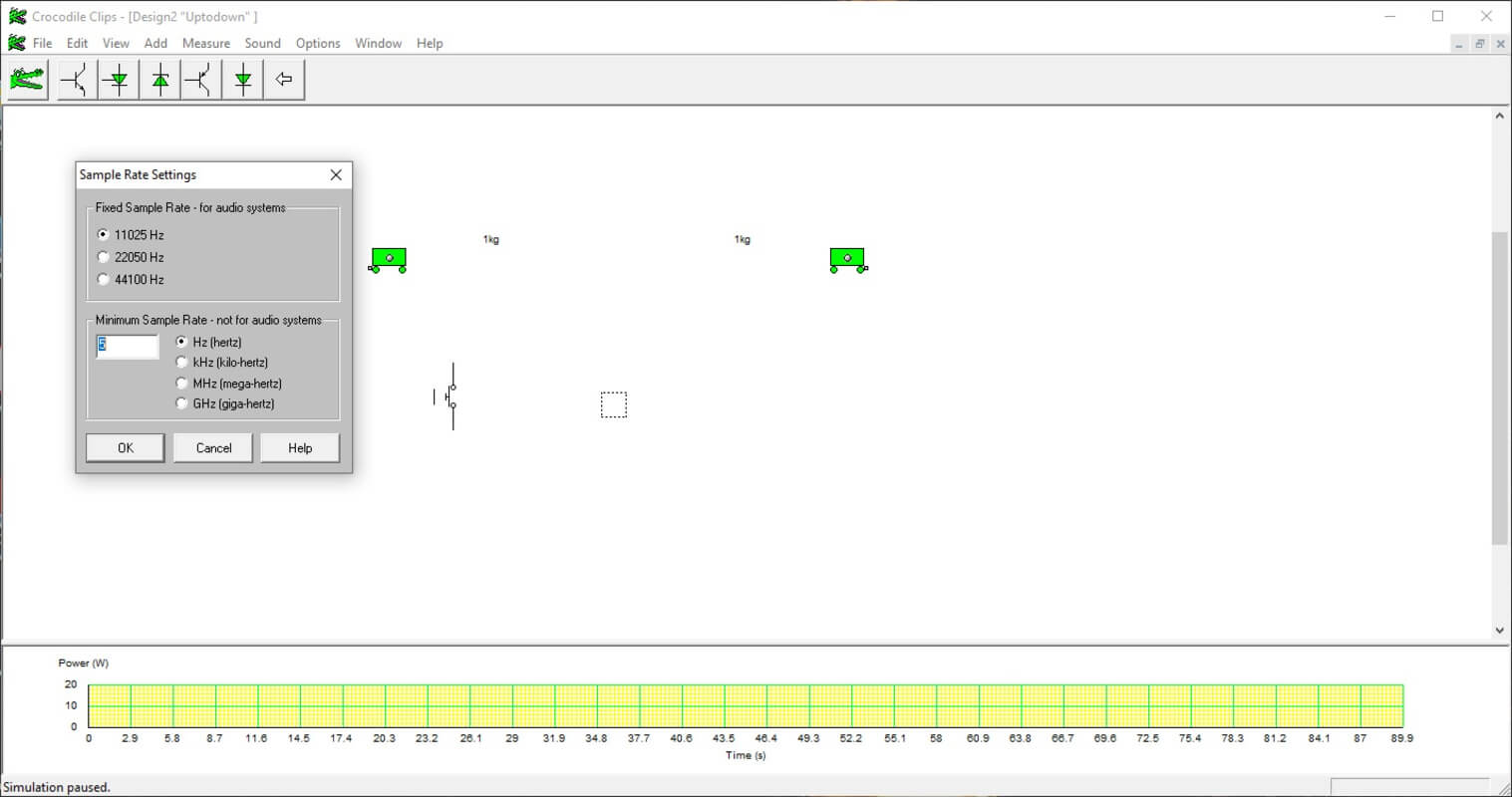
Task: Select the 44100 Hz sample rate
Action: [104, 280]
